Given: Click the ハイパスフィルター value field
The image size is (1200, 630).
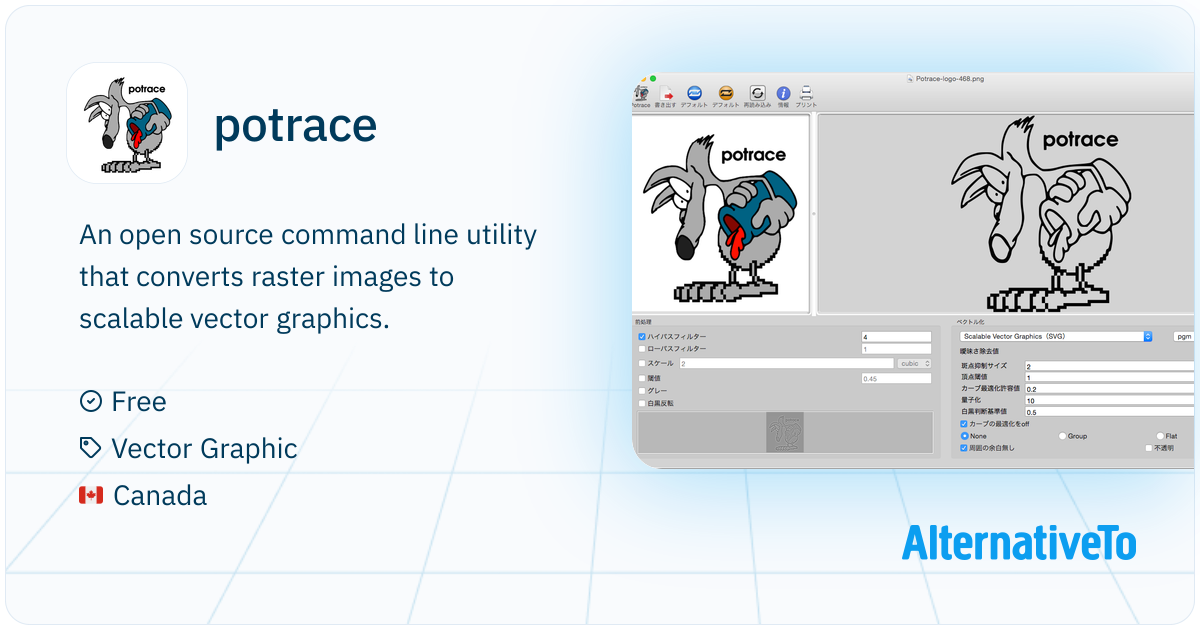Looking at the screenshot, I should (x=896, y=337).
